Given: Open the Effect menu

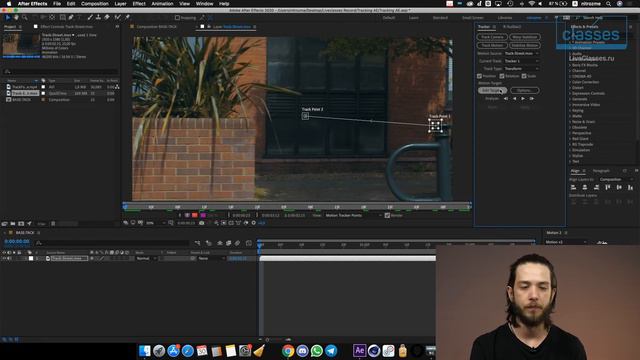Looking at the screenshot, I should (139, 4).
